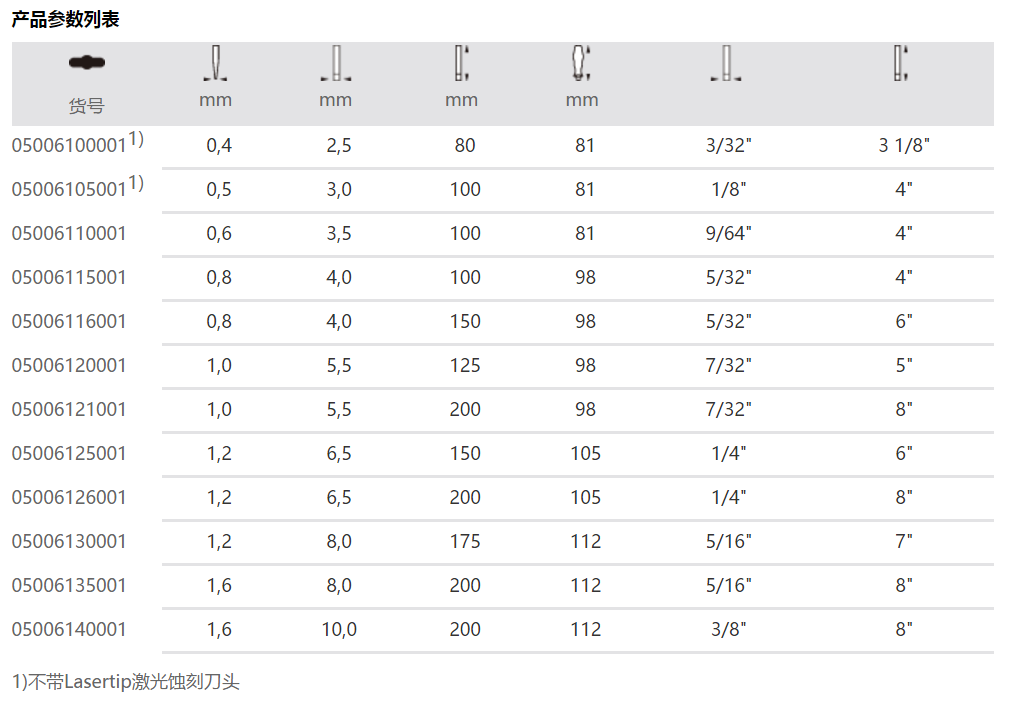Choose product code 05006116001

coord(69,322)
